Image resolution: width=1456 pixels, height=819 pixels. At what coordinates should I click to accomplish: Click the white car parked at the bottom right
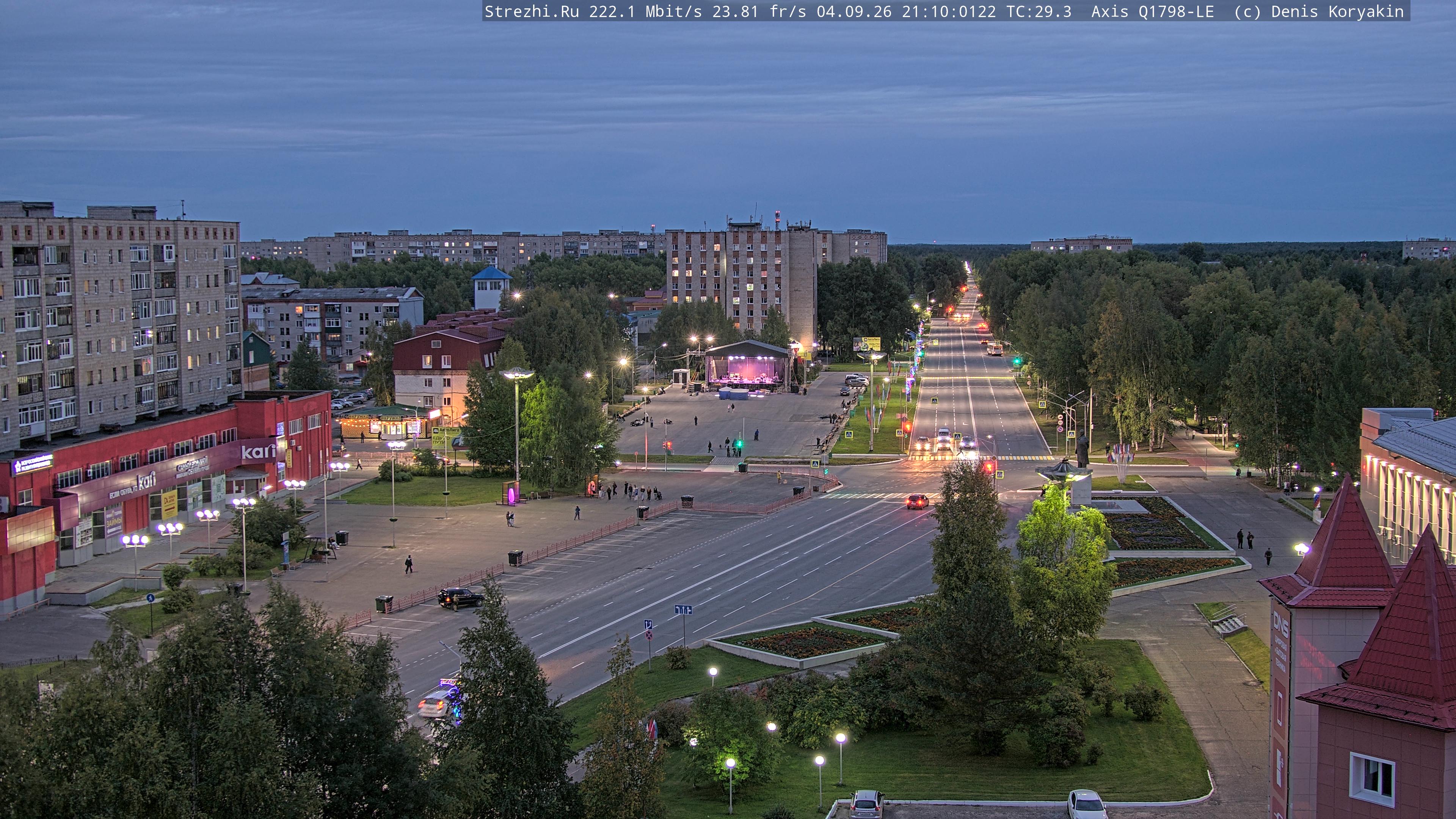[1086, 803]
